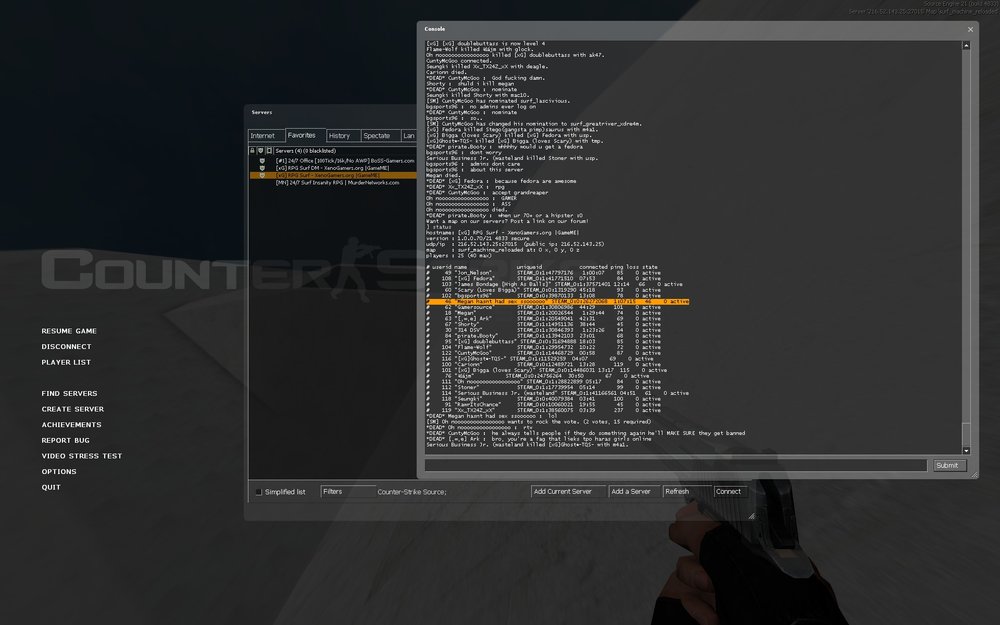This screenshot has width=1000, height=625.
Task: Click the "[vG] doublebuttass" status row in console
Action: pos(543,342)
